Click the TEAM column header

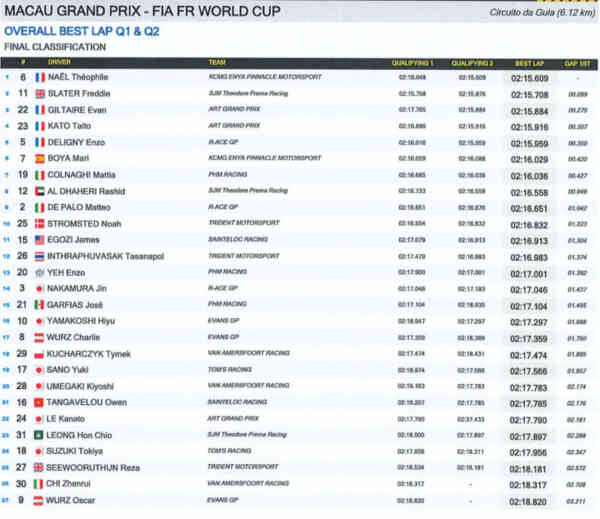tap(217, 62)
